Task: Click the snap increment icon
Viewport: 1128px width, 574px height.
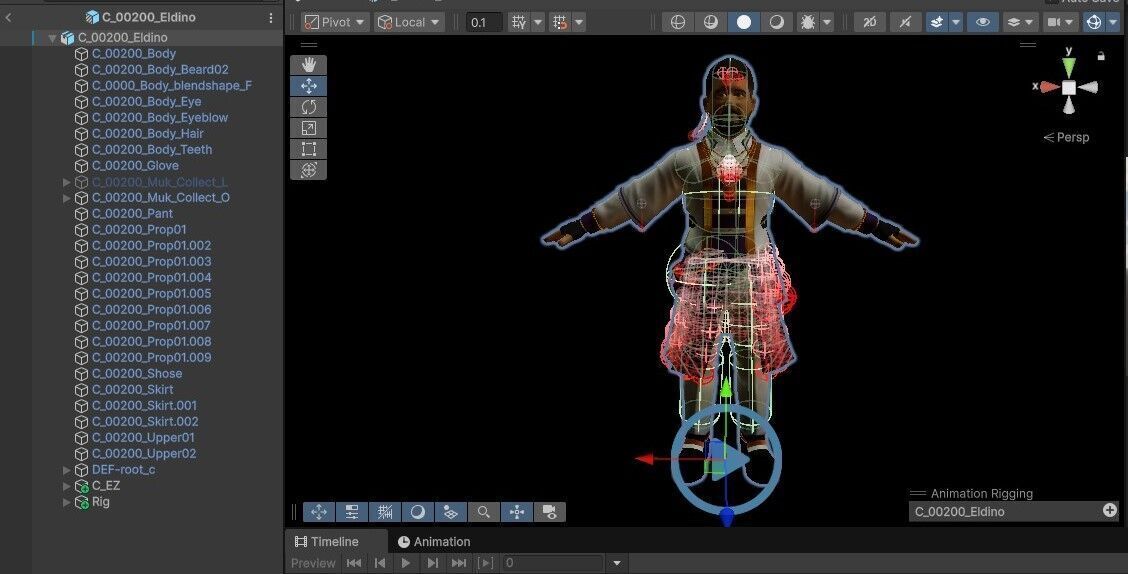Action: [560, 22]
